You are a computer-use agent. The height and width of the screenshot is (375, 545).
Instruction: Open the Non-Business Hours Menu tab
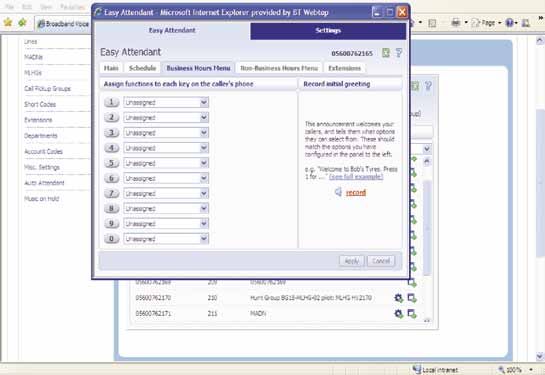(279, 68)
